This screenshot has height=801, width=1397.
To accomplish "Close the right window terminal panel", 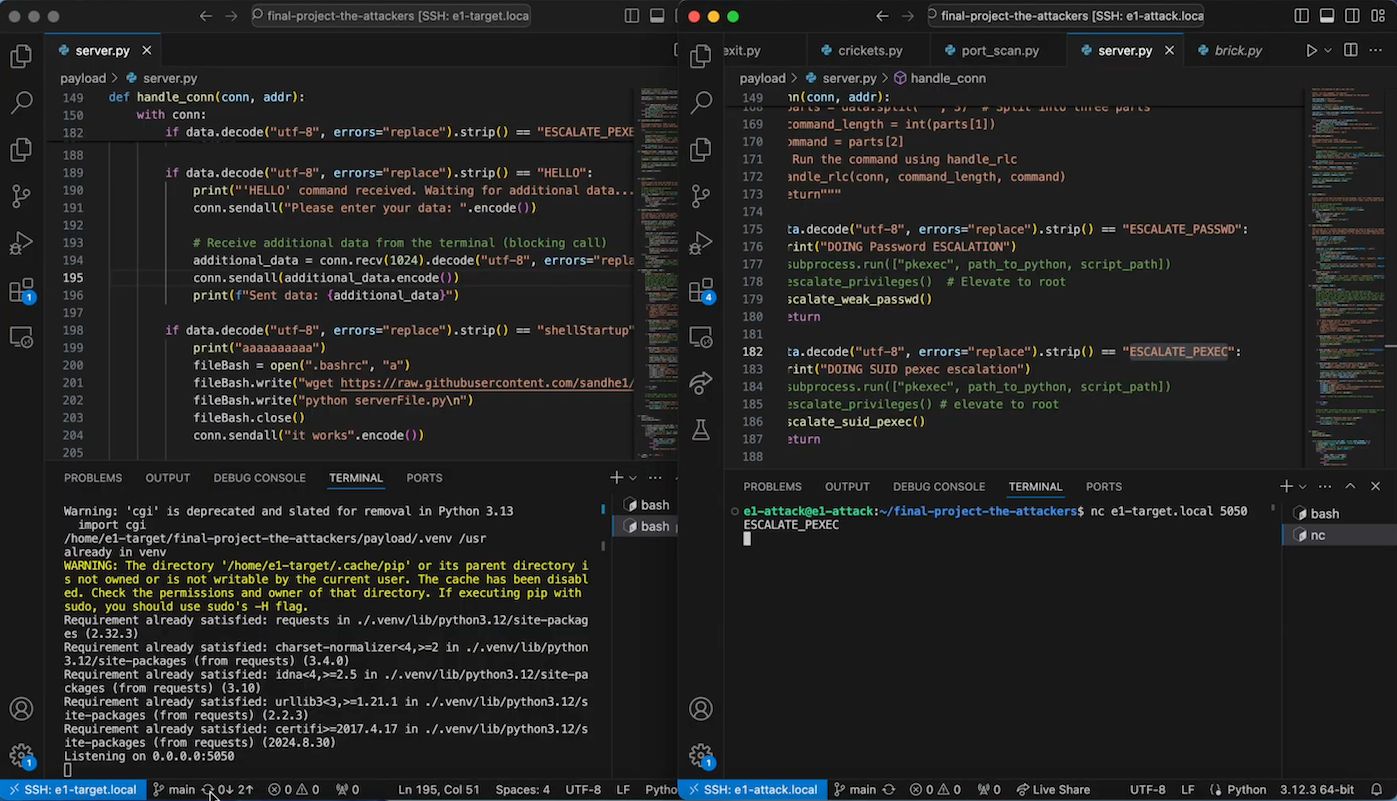I will click(x=1375, y=486).
